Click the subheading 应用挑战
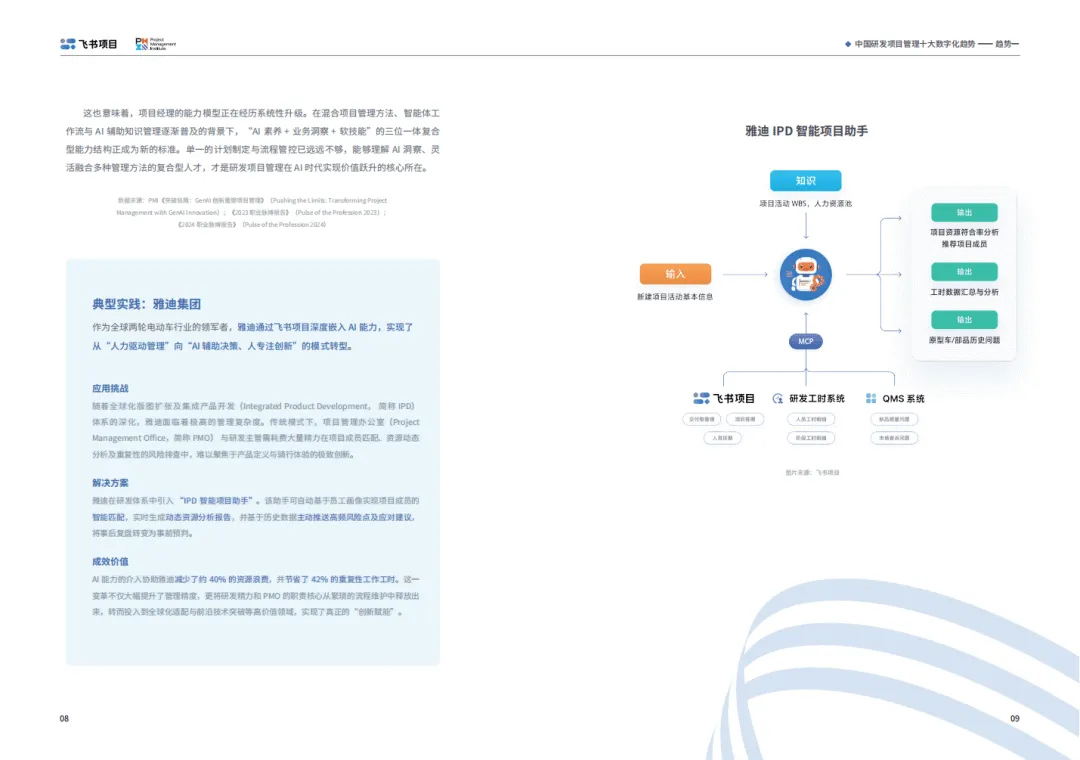Image resolution: width=1080 pixels, height=760 pixels. pos(110,389)
